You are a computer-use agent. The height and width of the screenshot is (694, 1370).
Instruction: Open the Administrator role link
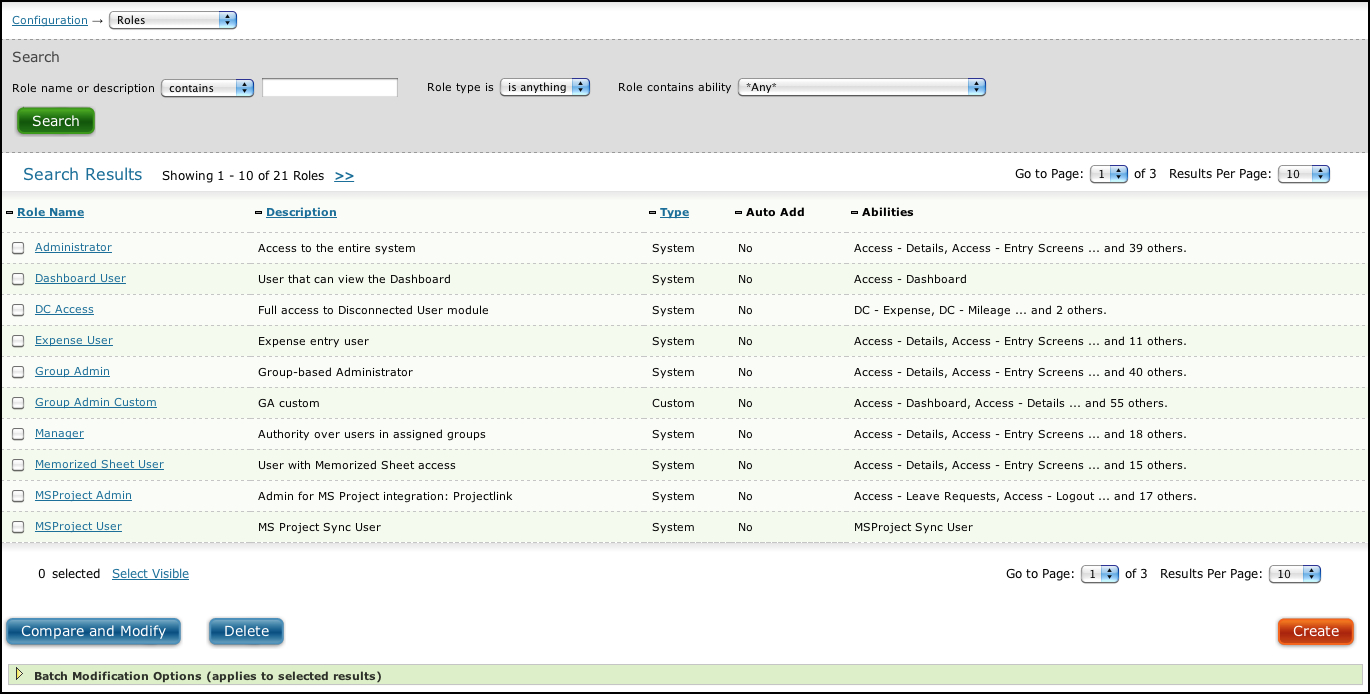tap(73, 247)
